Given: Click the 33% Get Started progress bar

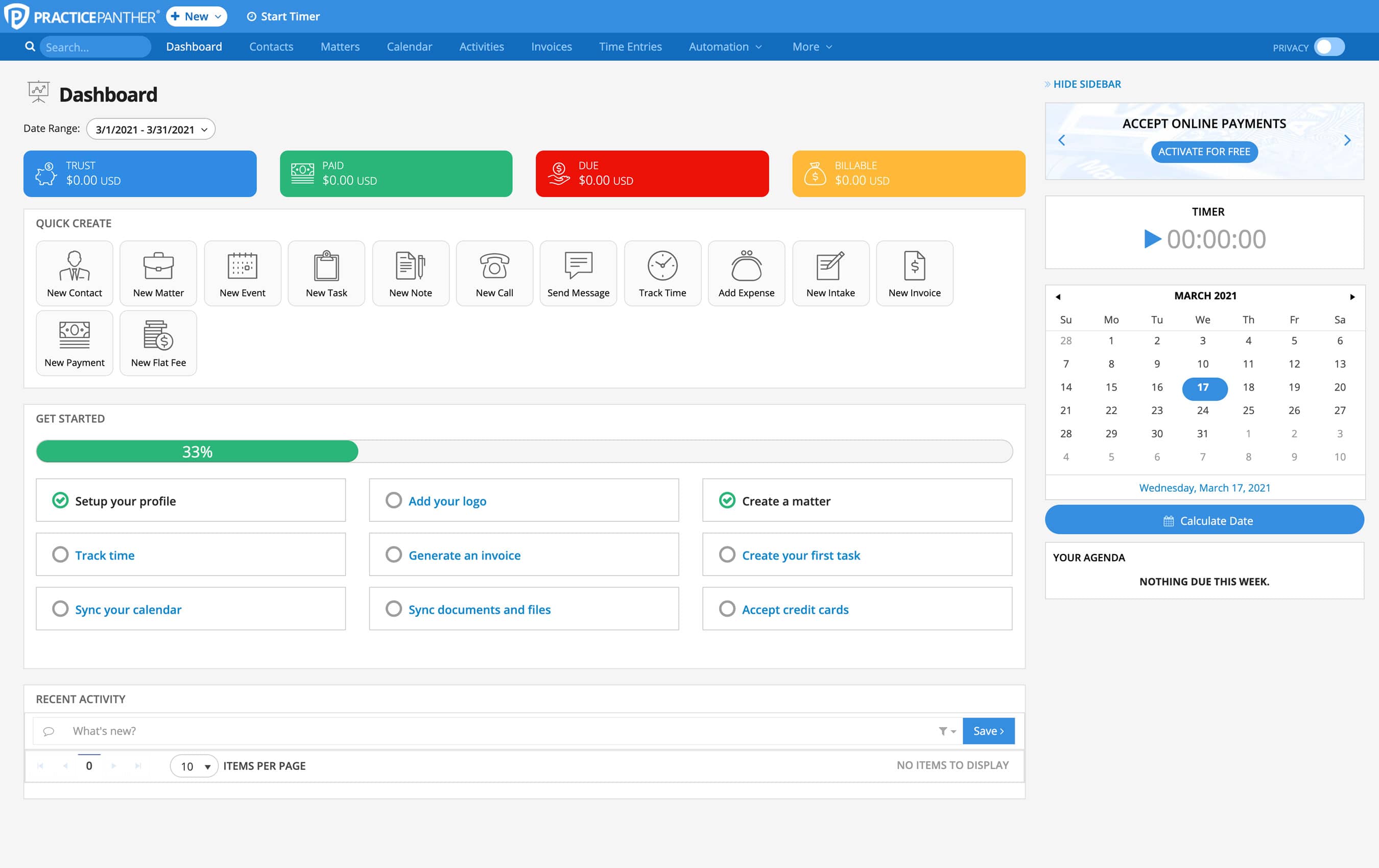Looking at the screenshot, I should pyautogui.click(x=197, y=452).
